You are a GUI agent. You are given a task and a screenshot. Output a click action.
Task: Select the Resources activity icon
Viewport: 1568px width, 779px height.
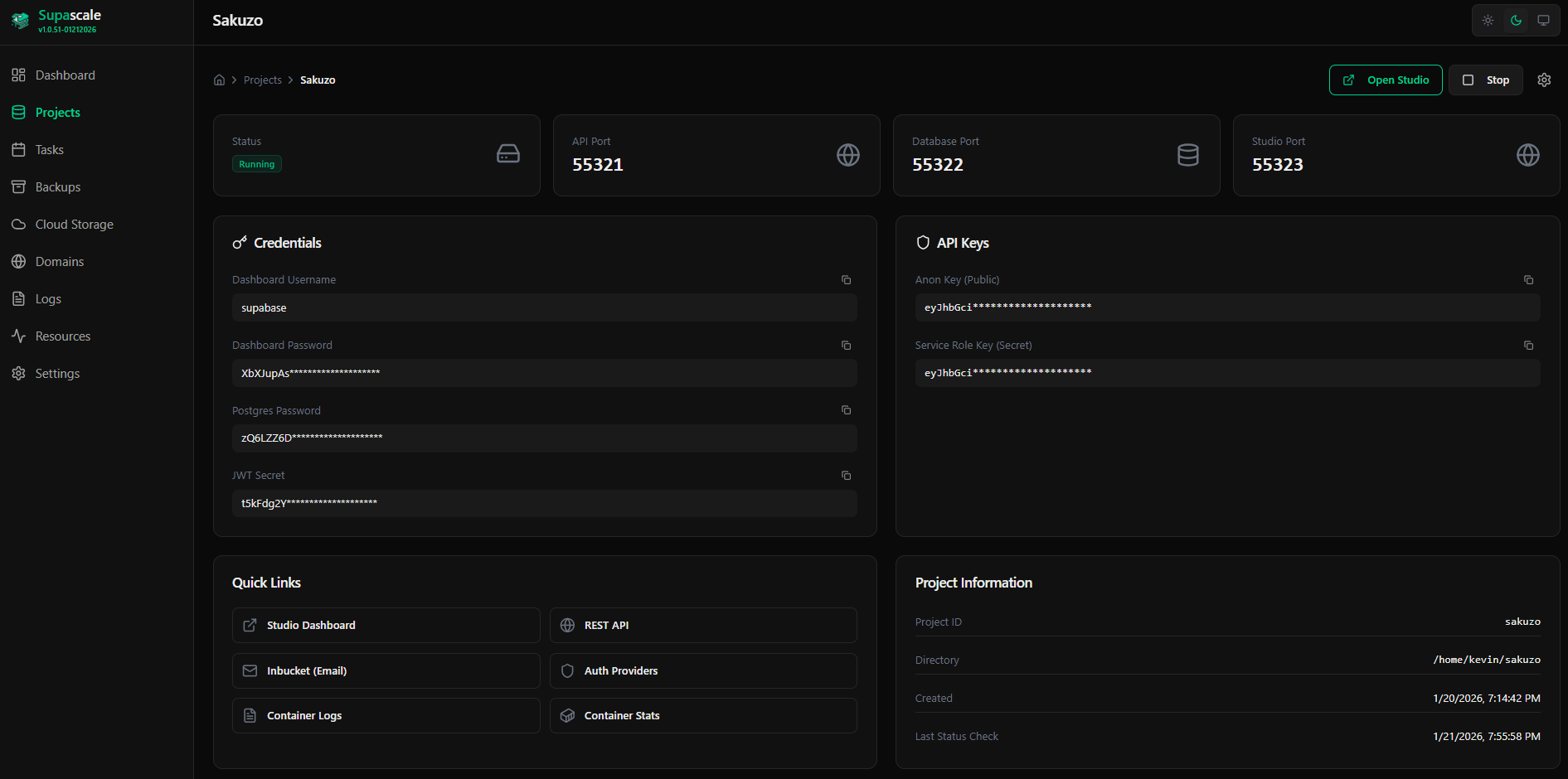(x=18, y=336)
